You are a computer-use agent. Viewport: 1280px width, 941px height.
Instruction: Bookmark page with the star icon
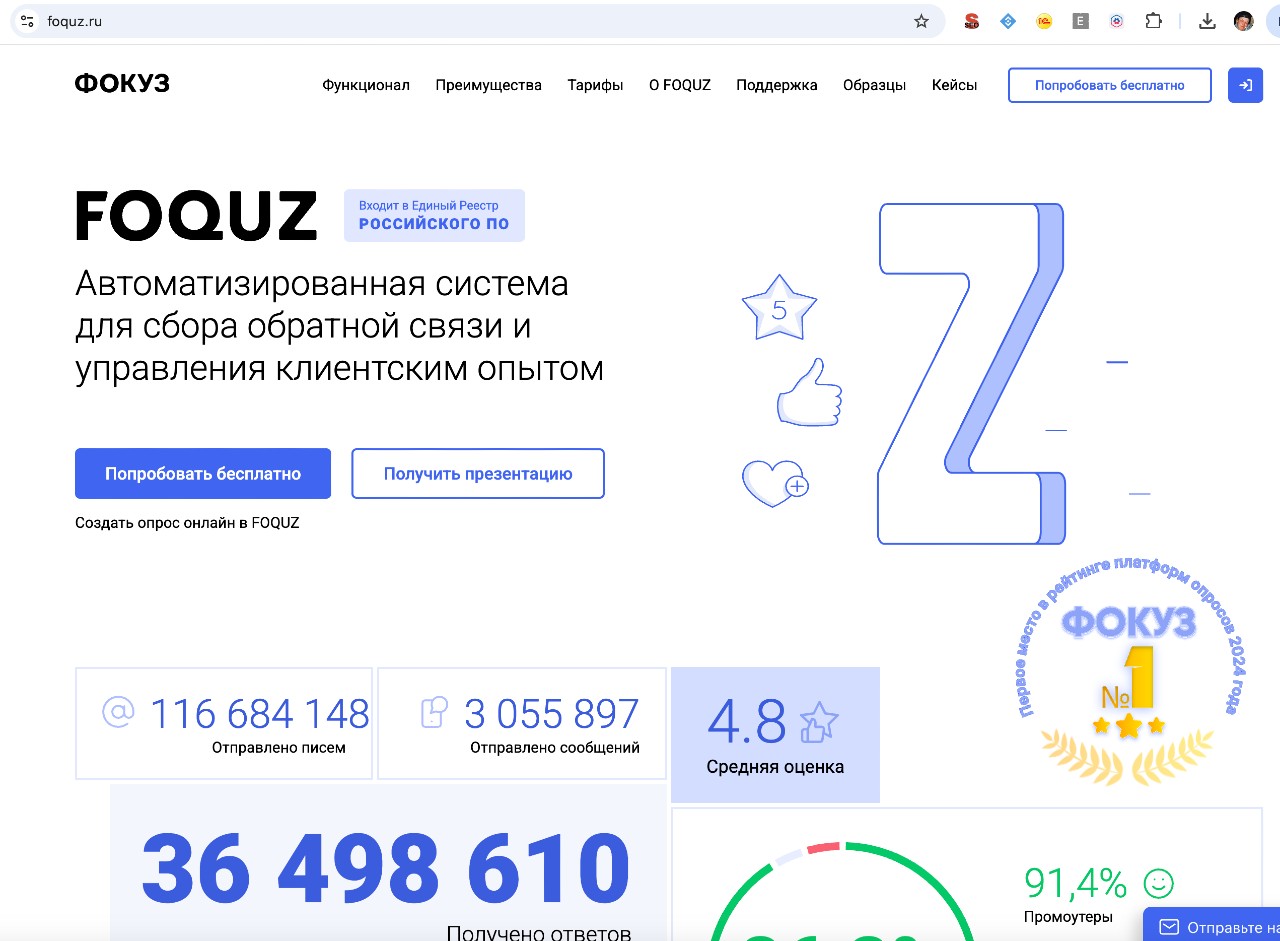(921, 21)
